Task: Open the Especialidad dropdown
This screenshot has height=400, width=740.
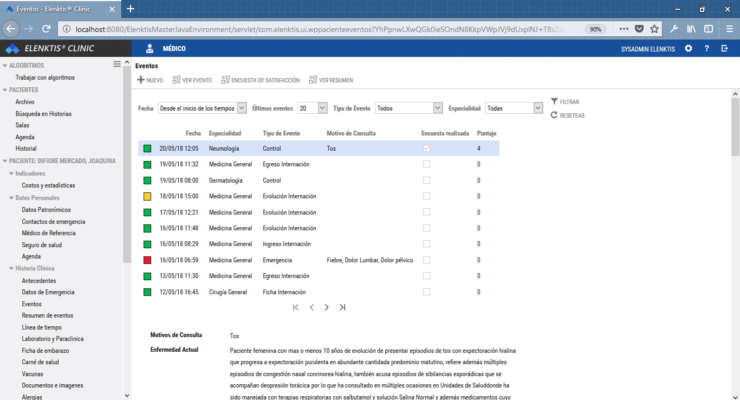Action: (512, 108)
